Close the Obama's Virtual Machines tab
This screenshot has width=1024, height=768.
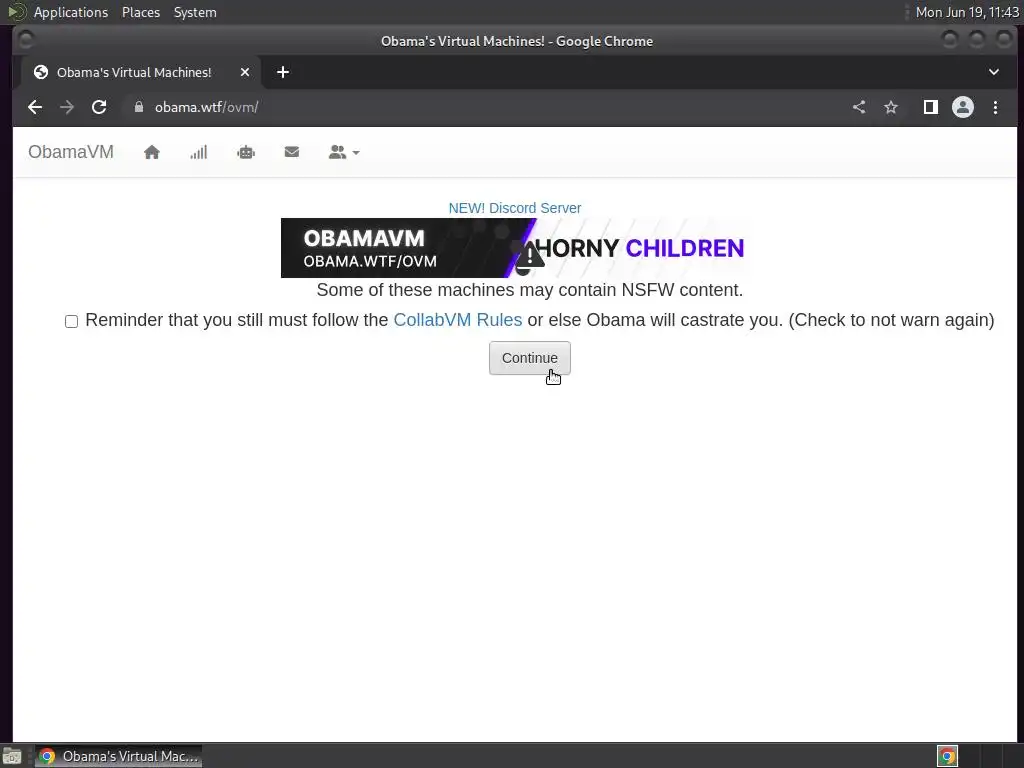(x=245, y=72)
